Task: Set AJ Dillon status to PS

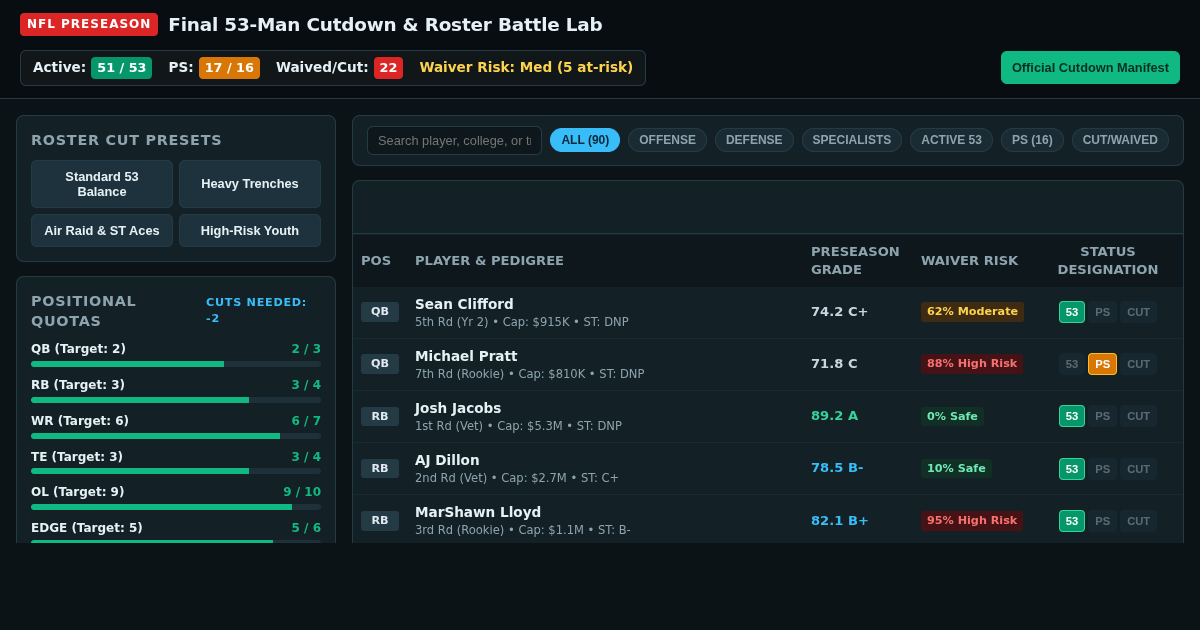Action: point(1102,468)
